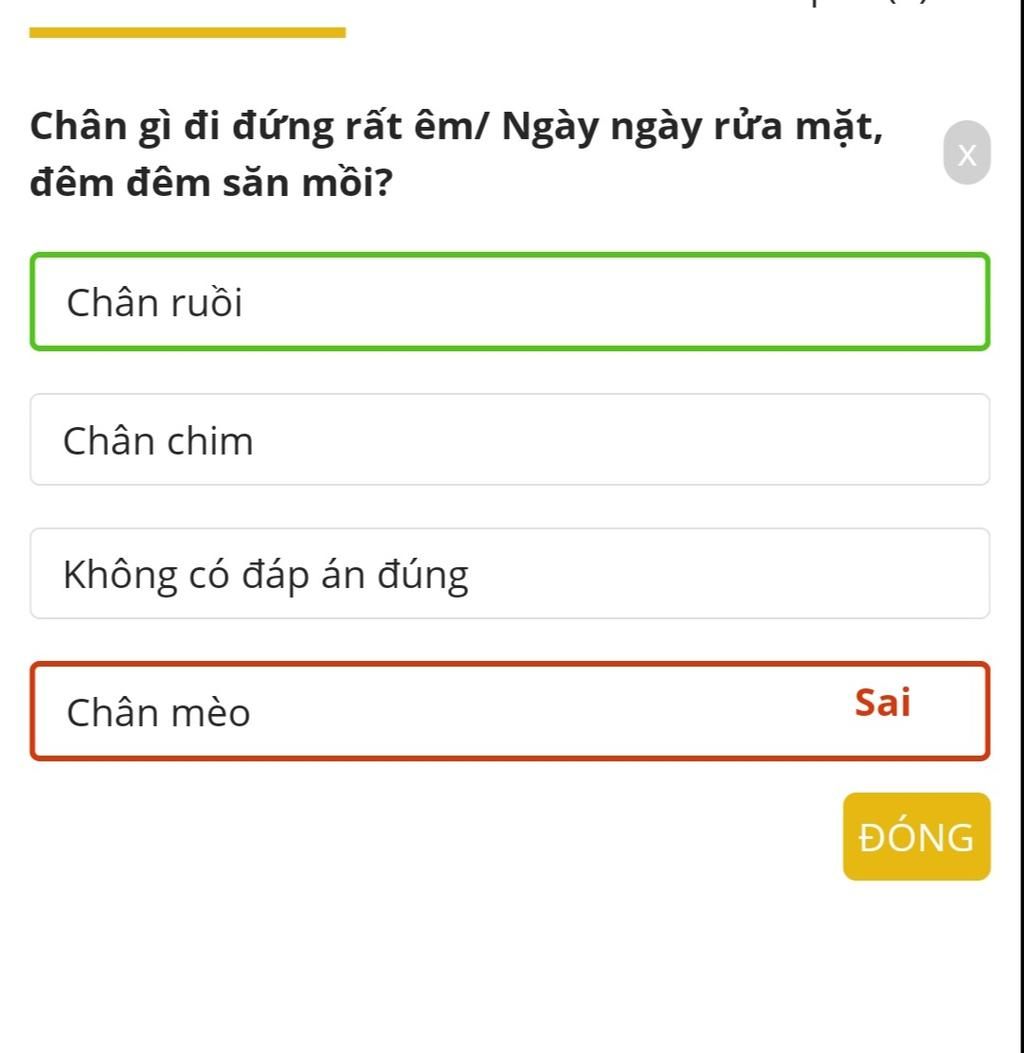Viewport: 1024px width, 1053px height.
Task: Click the word 'chim' in the second answer
Action: 209,441
